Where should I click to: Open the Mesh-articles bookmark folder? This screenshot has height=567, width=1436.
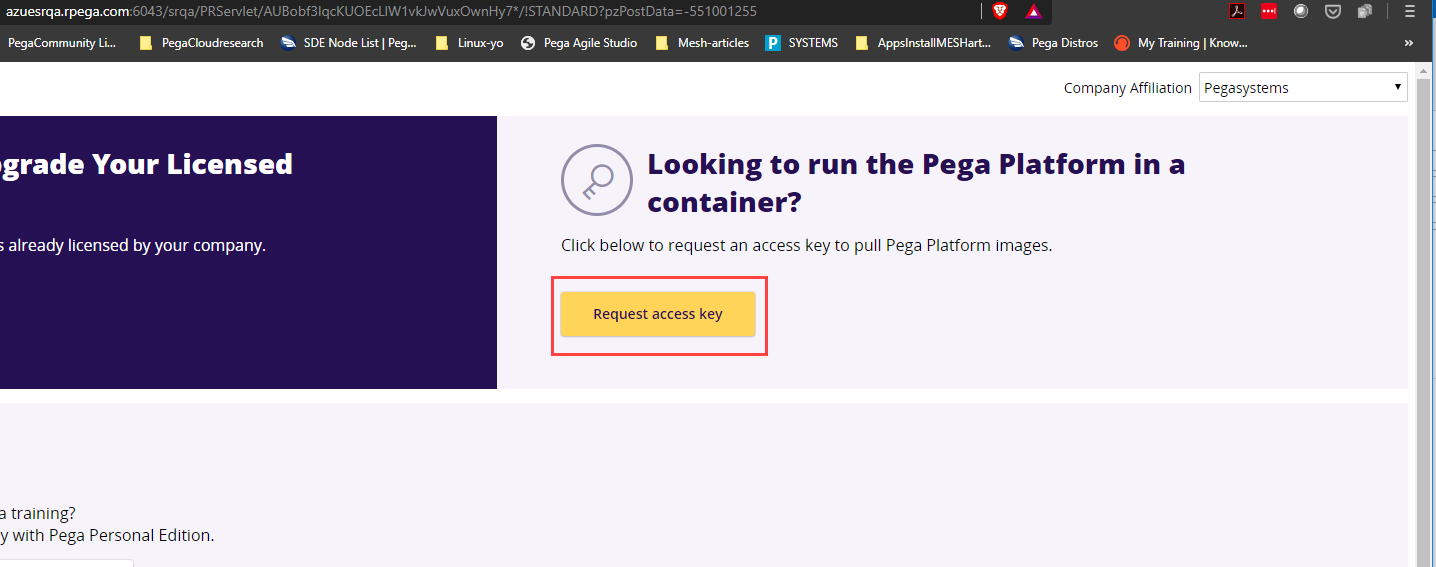[702, 43]
